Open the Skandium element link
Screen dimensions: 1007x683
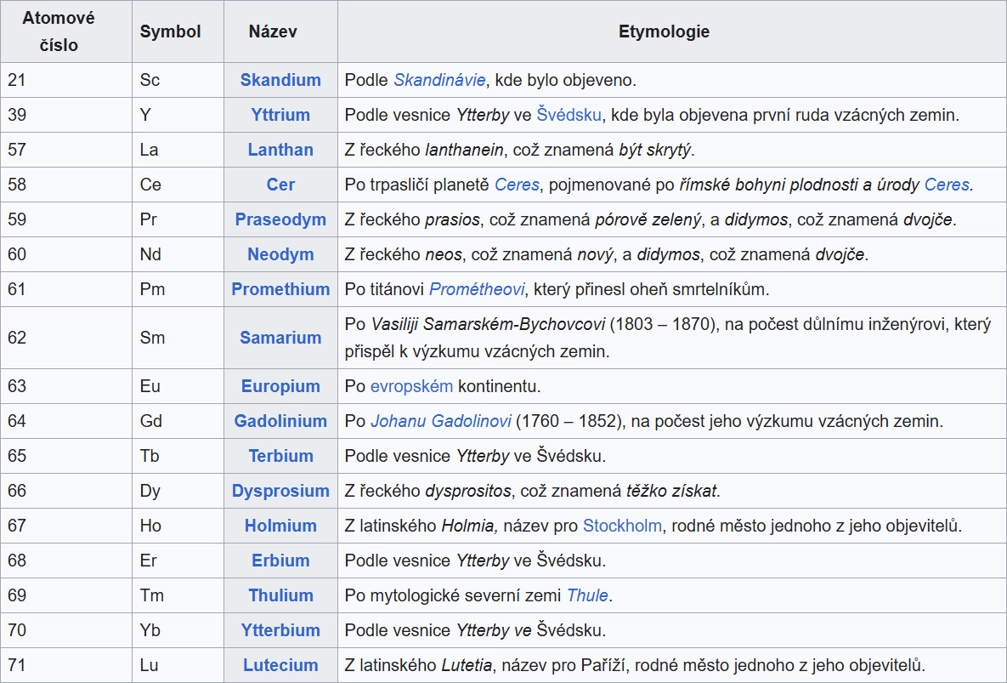[x=280, y=80]
